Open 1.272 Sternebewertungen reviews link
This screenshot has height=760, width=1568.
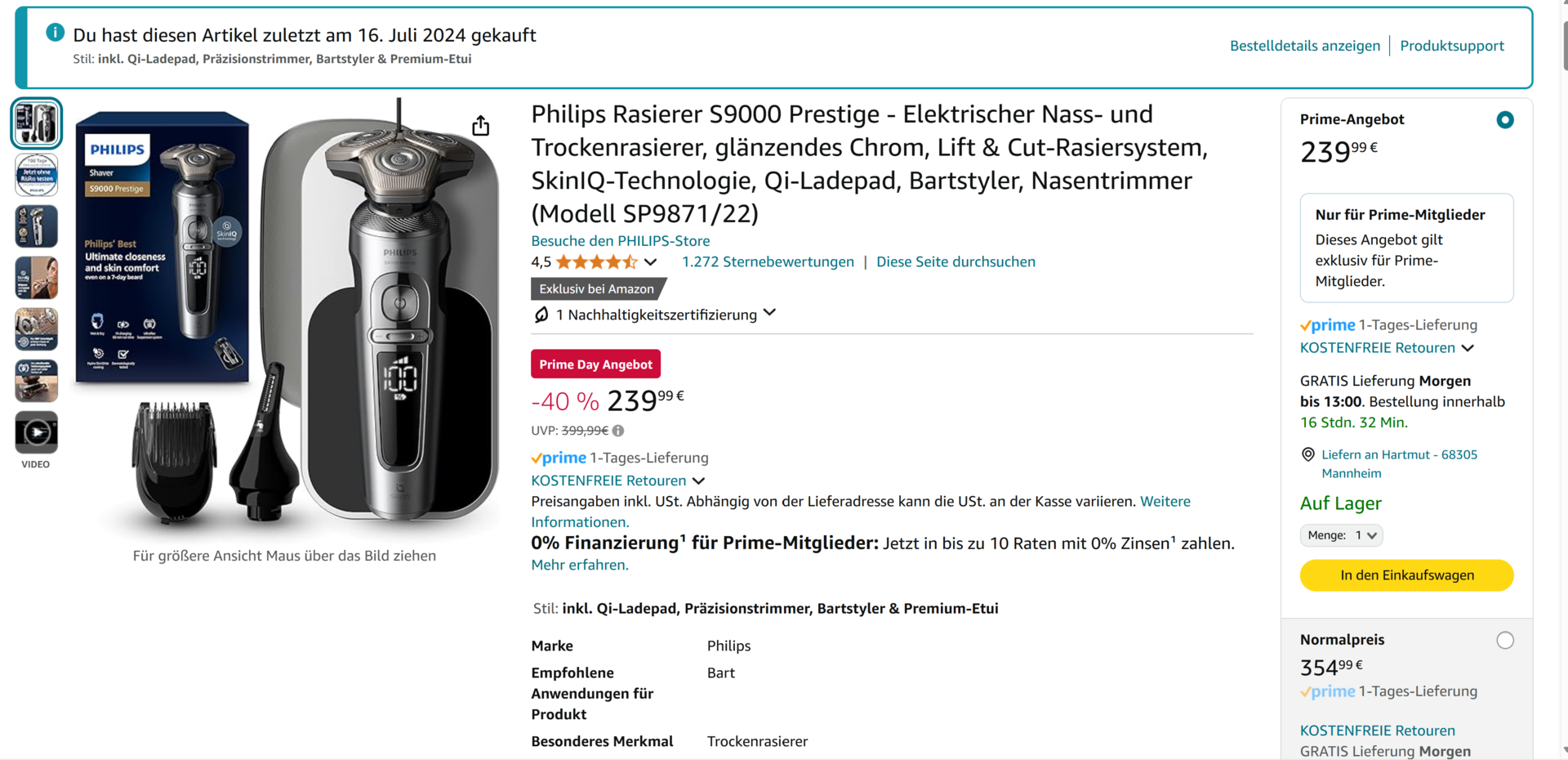[x=768, y=262]
